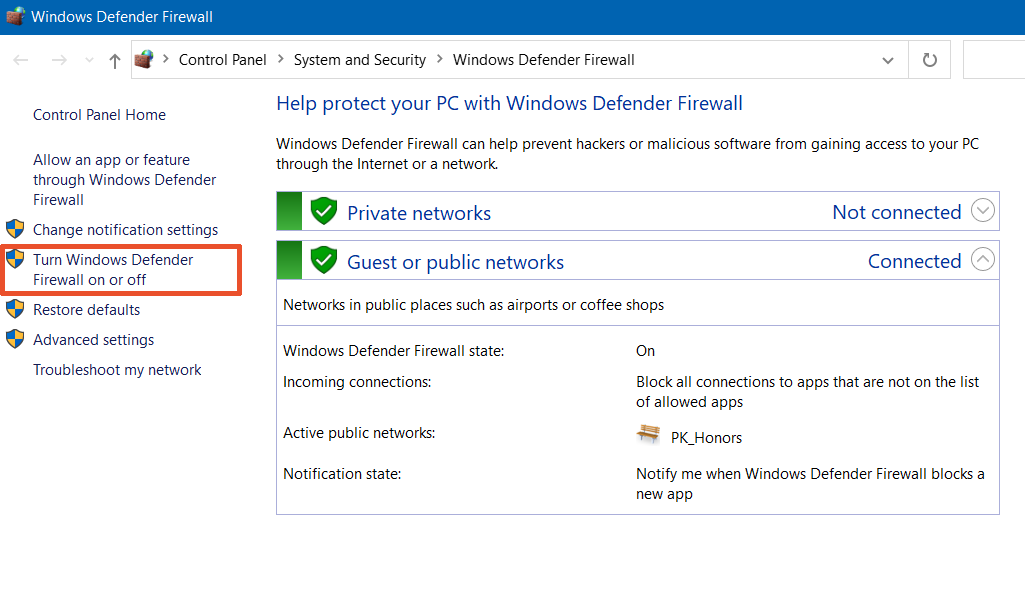Image resolution: width=1025 pixels, height=610 pixels.
Task: Click the Not connected status text
Action: coord(896,212)
